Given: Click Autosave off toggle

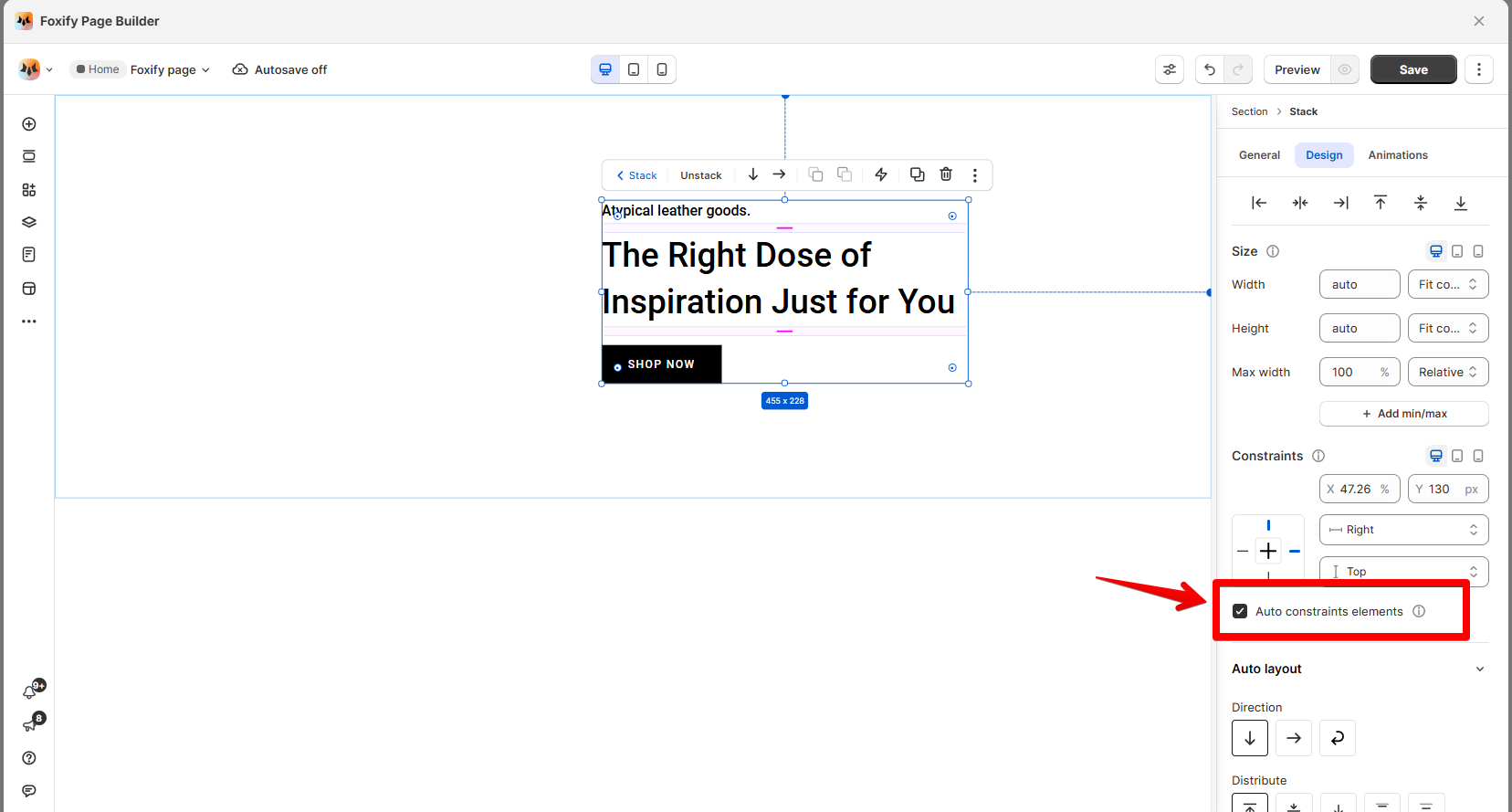Looking at the screenshot, I should tap(279, 69).
